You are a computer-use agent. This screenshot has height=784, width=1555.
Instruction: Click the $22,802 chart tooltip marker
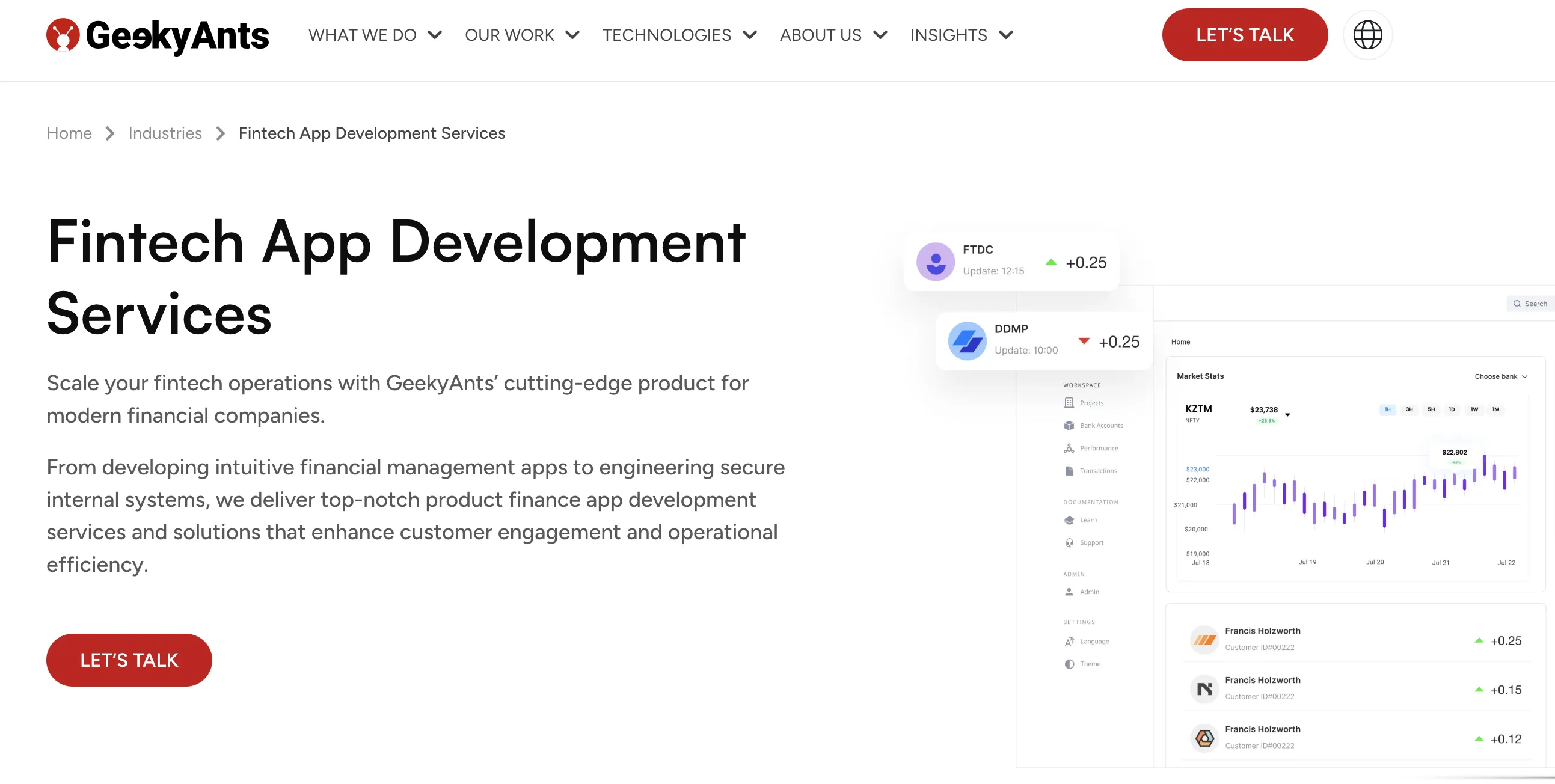[x=1454, y=456]
